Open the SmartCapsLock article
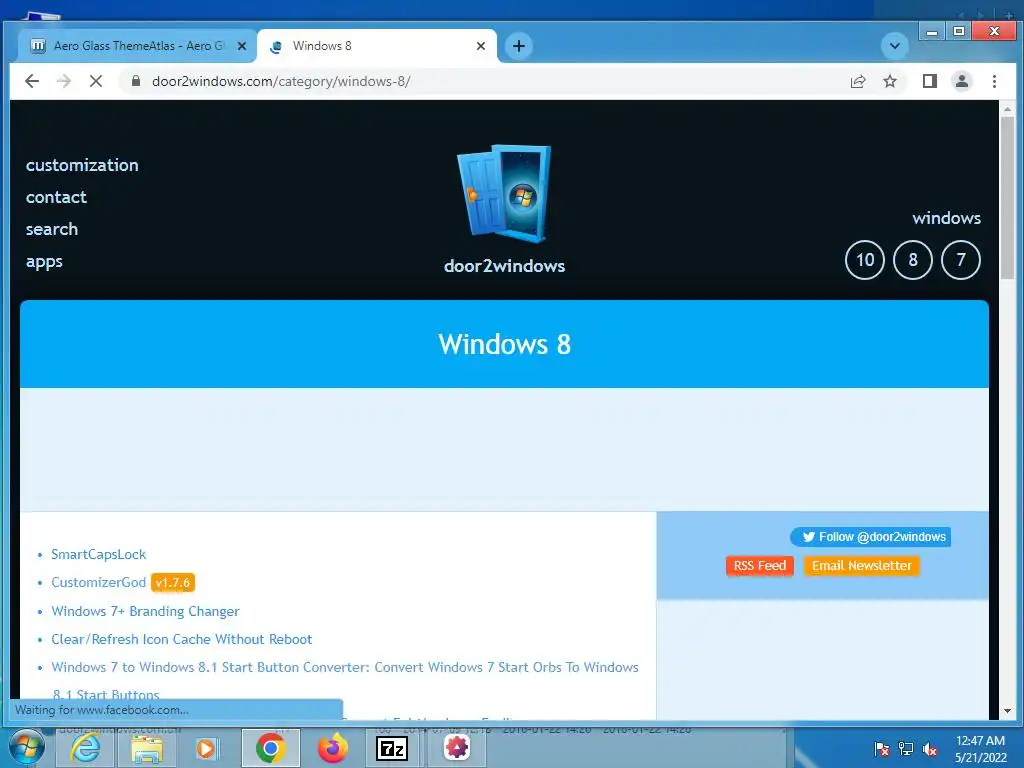Screen dimensions: 1024x768 [x=99, y=554]
